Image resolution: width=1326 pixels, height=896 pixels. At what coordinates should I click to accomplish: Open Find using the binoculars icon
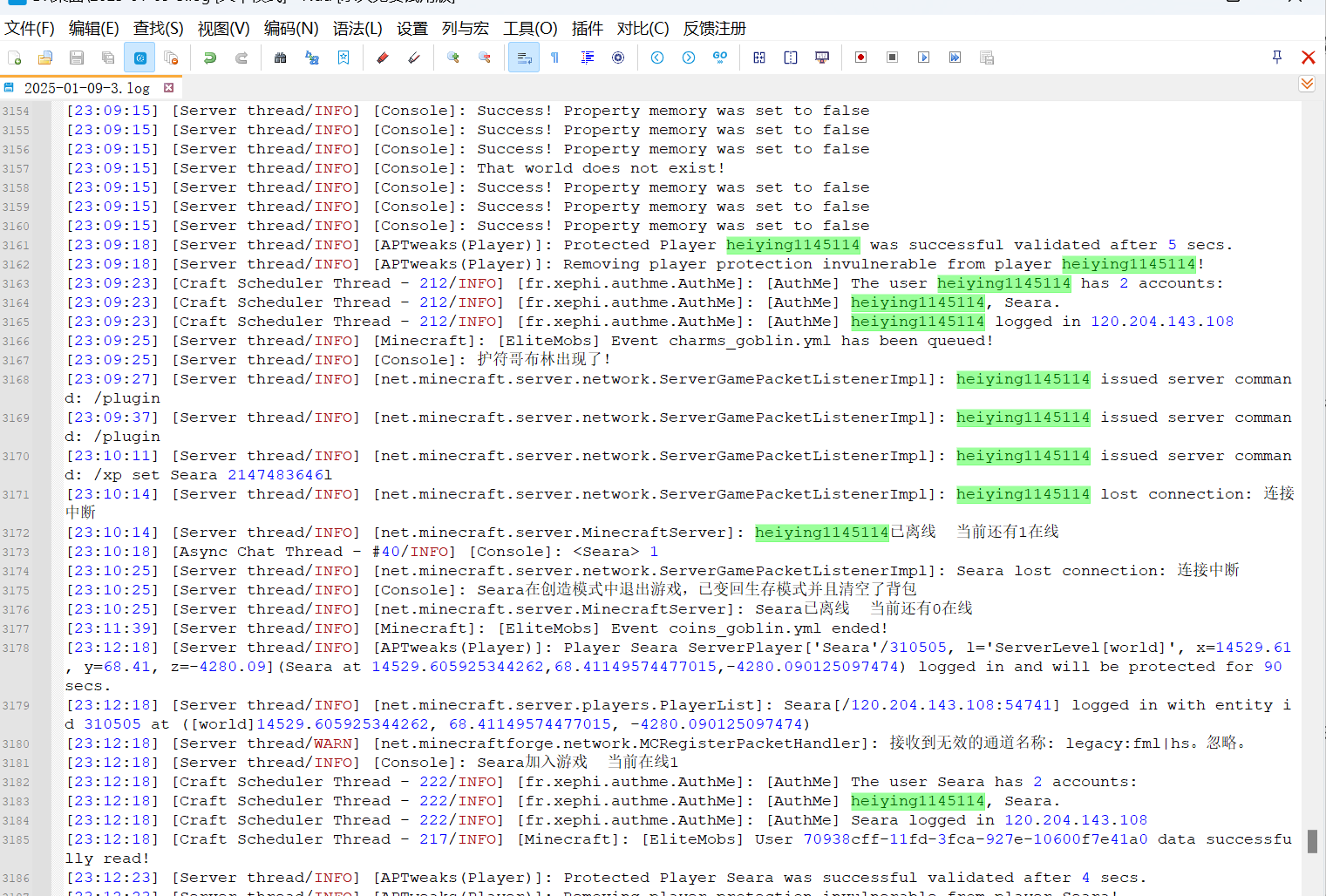click(x=280, y=58)
